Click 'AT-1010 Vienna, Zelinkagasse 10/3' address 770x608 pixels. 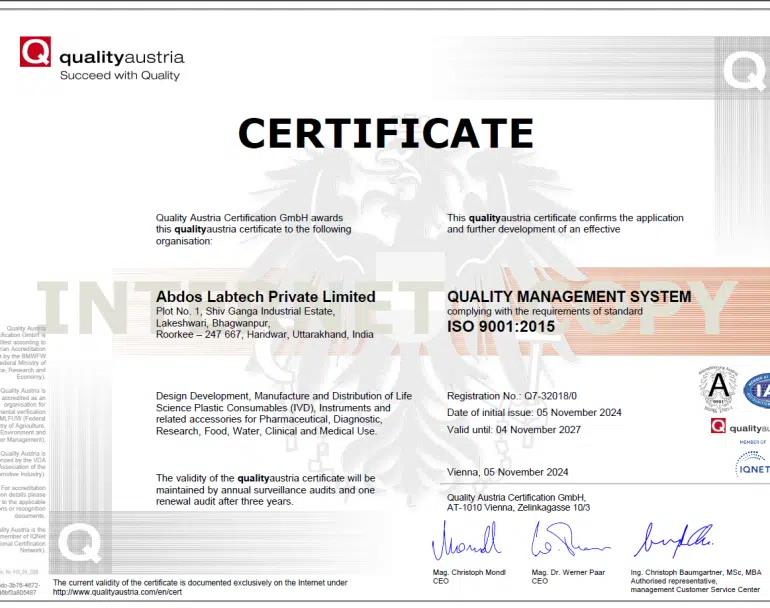tap(518, 508)
